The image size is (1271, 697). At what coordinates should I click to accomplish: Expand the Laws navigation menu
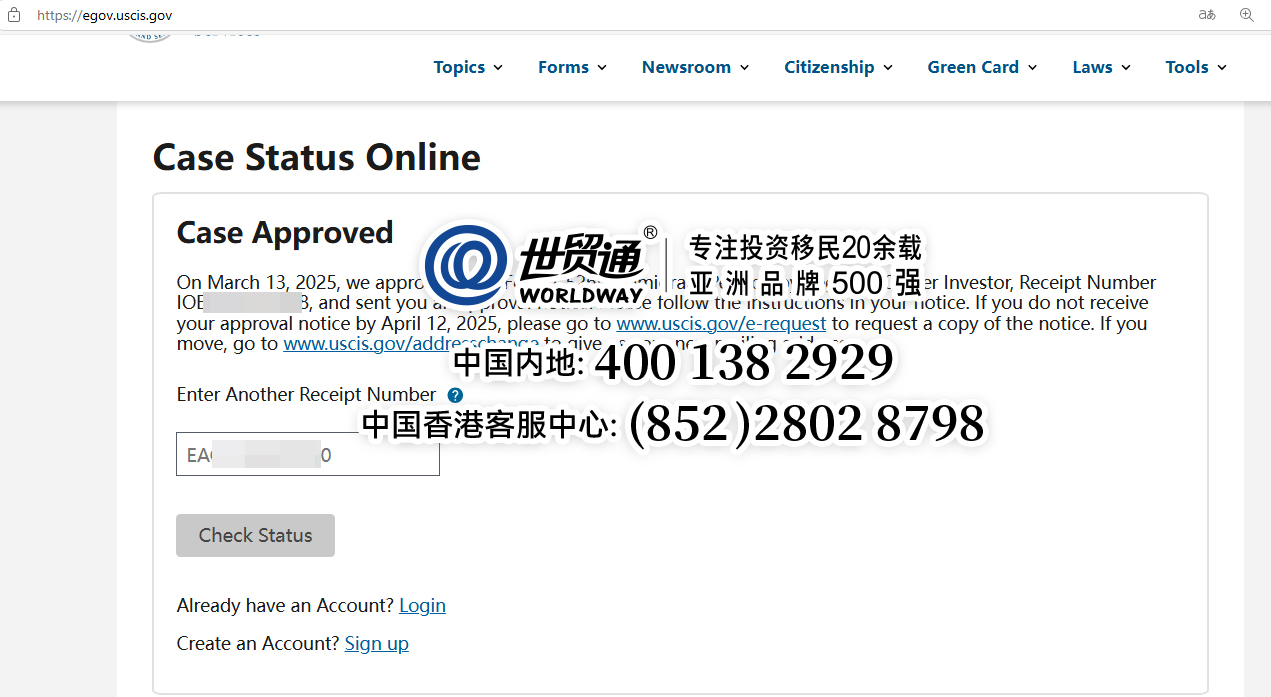1101,67
